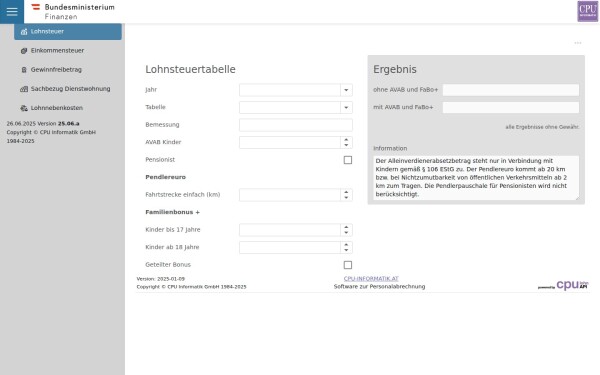Increase Kinder bis 17 Jahre value
Viewport: 600px width, 375px height.
pos(346,227)
